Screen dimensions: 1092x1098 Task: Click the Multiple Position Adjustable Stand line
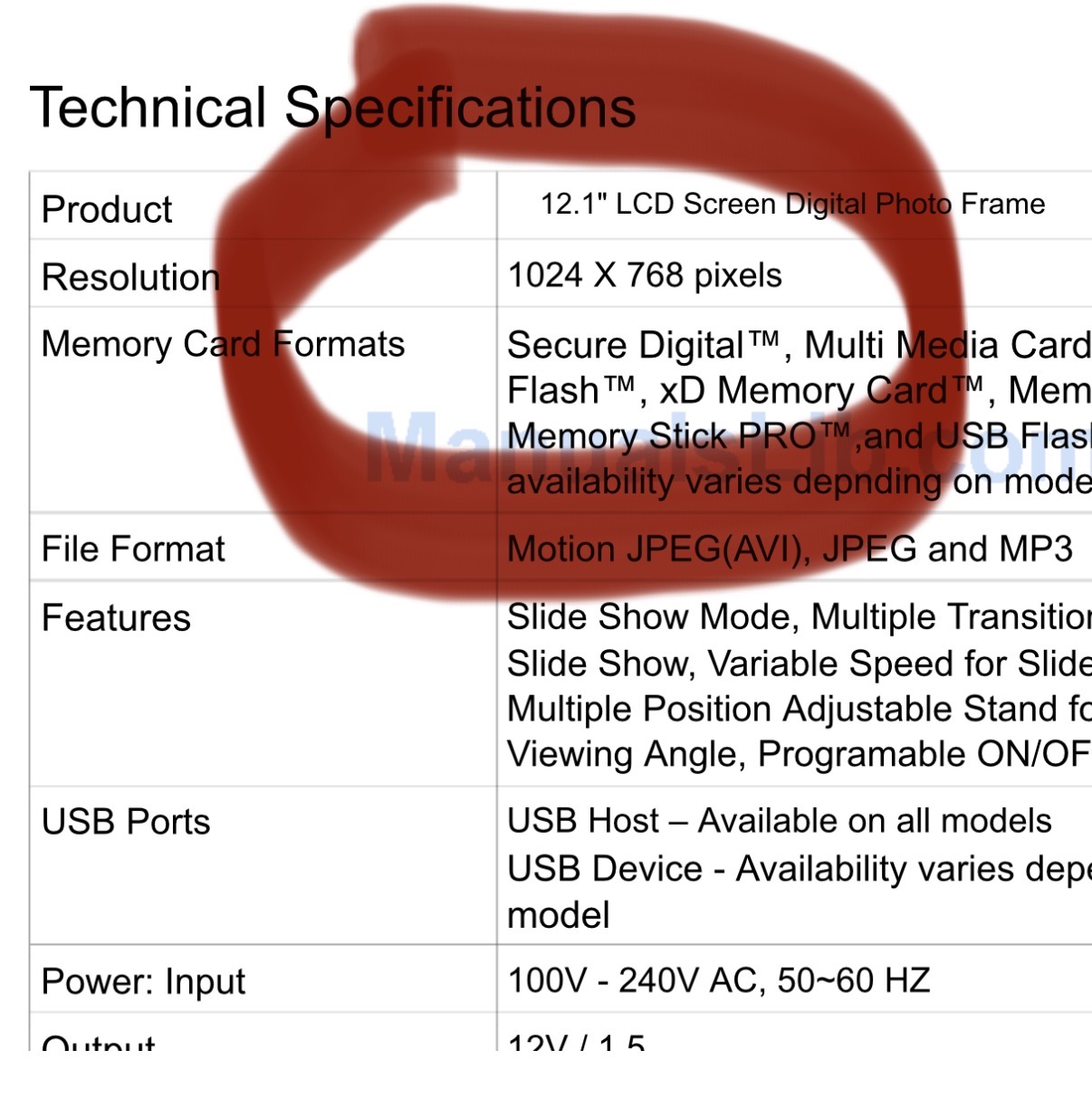pyautogui.click(x=800, y=709)
